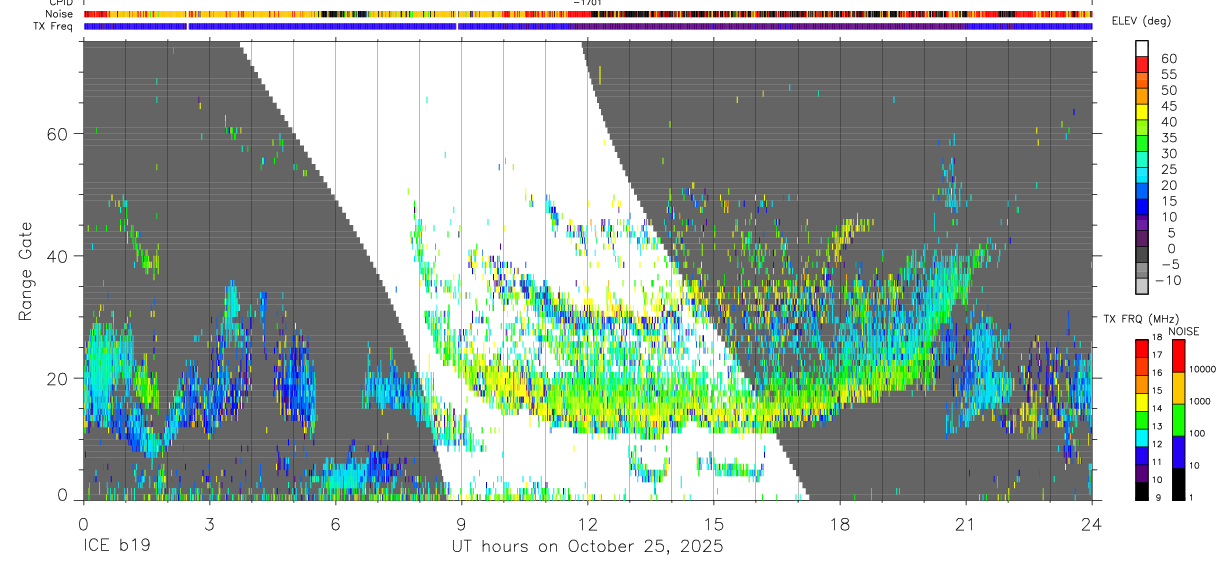Click the '6' hour tick label on x-axis
Viewport: 1228px width, 567px height.
(x=335, y=524)
